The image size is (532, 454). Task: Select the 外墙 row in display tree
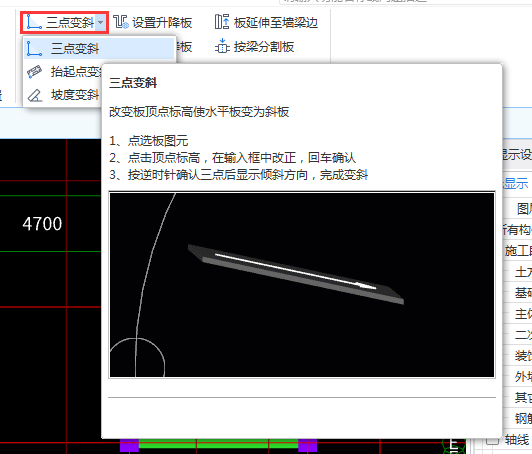tap(523, 377)
